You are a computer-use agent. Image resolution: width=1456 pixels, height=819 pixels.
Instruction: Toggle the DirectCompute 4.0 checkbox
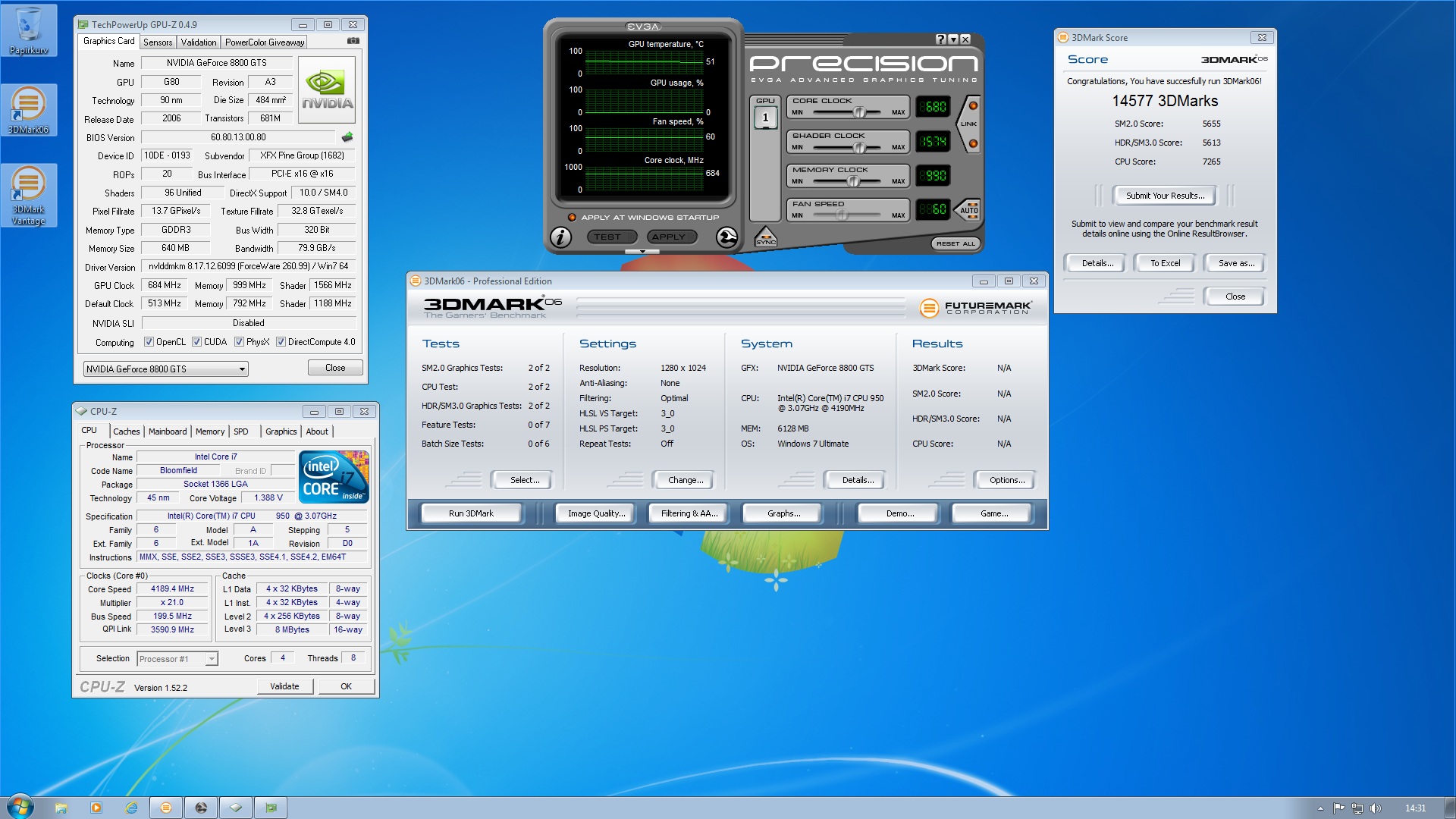281,342
